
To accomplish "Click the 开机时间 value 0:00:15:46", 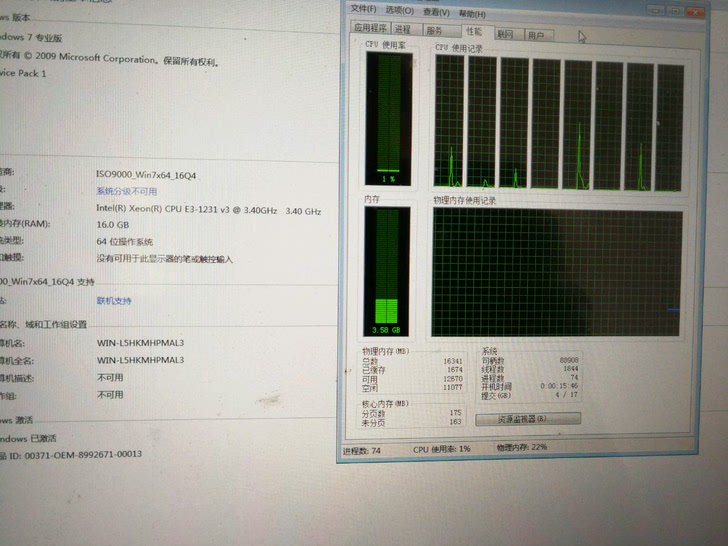I will [559, 386].
